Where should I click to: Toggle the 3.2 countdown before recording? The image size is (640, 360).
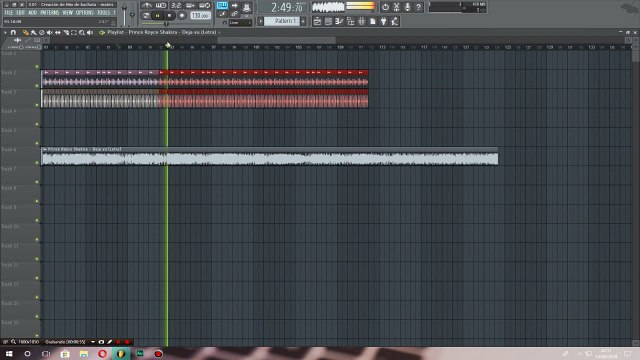point(176,5)
